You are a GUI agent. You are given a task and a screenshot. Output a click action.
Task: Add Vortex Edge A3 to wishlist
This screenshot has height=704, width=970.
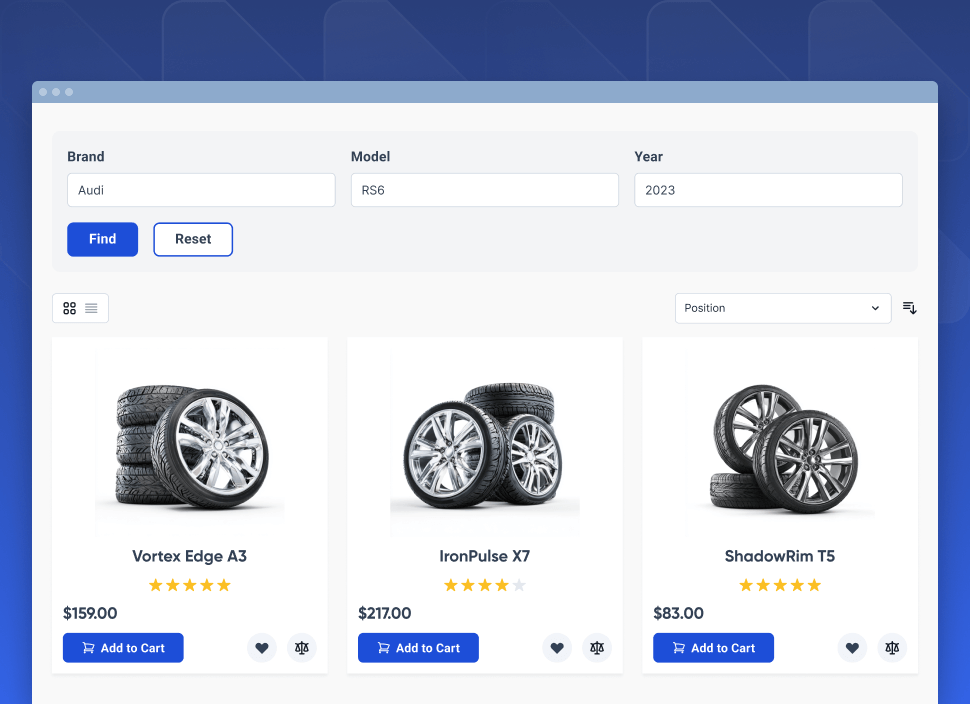[x=262, y=648]
